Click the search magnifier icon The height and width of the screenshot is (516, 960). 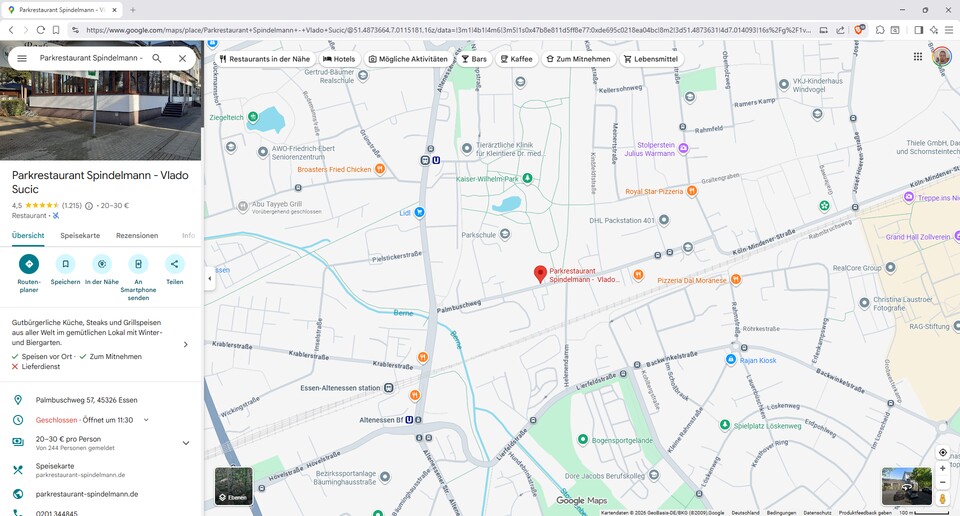click(x=157, y=58)
